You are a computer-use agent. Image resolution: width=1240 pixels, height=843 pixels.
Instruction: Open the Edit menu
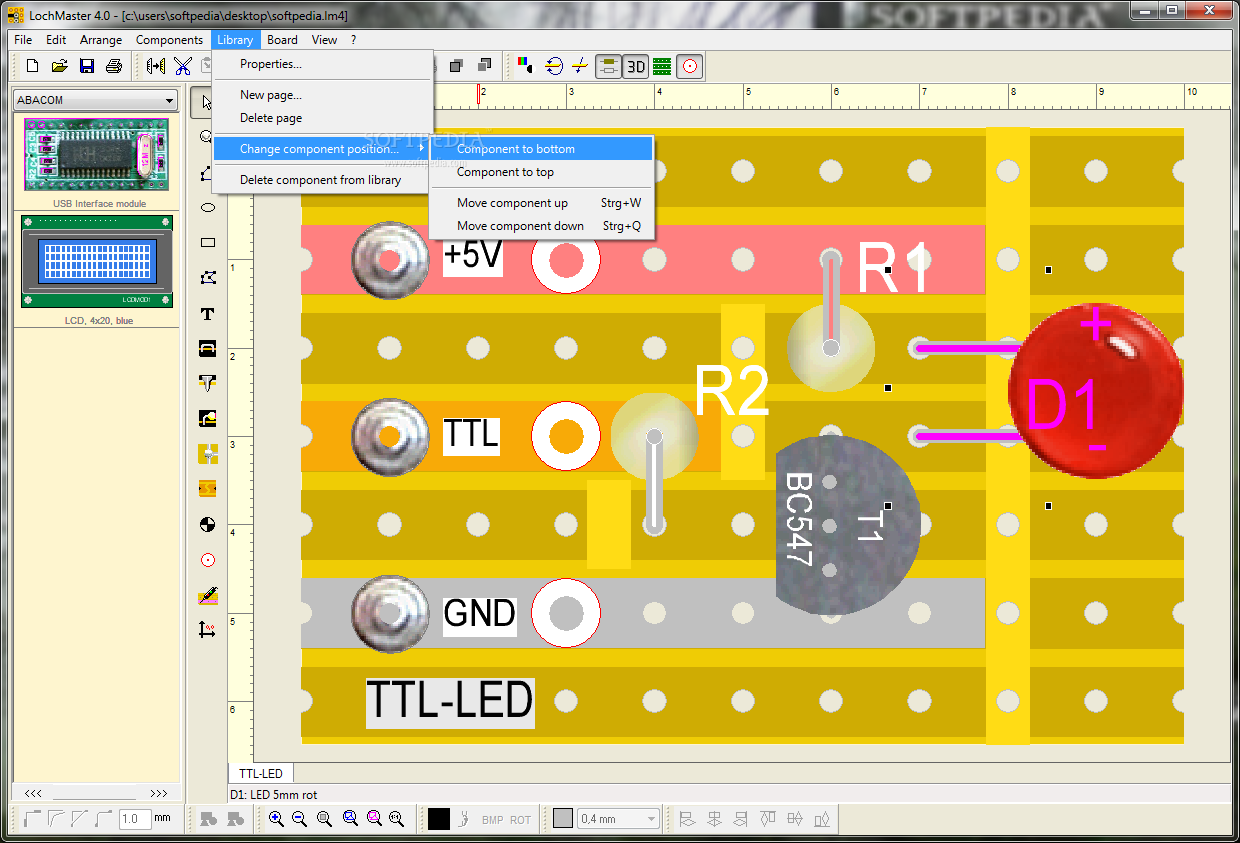click(56, 40)
